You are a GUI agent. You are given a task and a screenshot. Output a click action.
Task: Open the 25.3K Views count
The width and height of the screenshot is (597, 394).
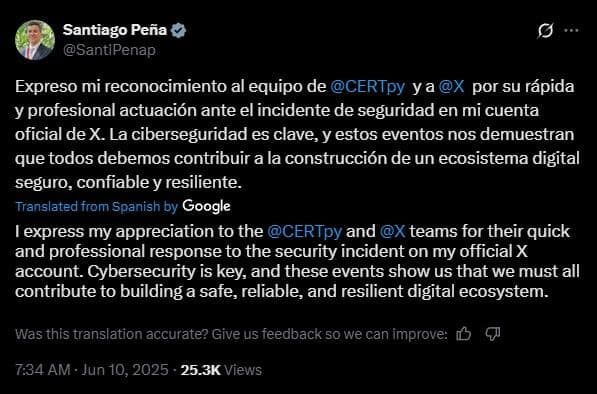coord(221,370)
